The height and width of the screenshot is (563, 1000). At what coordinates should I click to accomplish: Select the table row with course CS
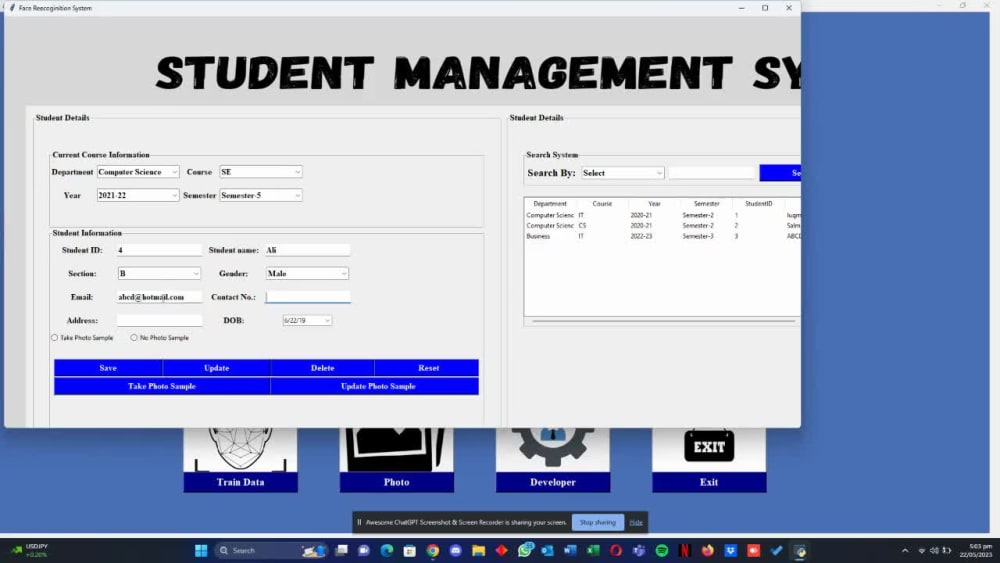tap(663, 226)
